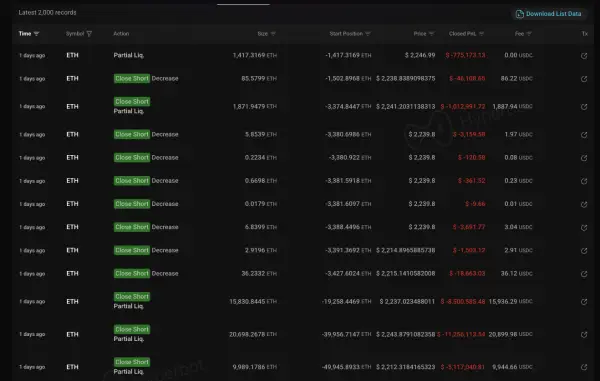Click price $2,238.8389098375 cell

[405, 78]
